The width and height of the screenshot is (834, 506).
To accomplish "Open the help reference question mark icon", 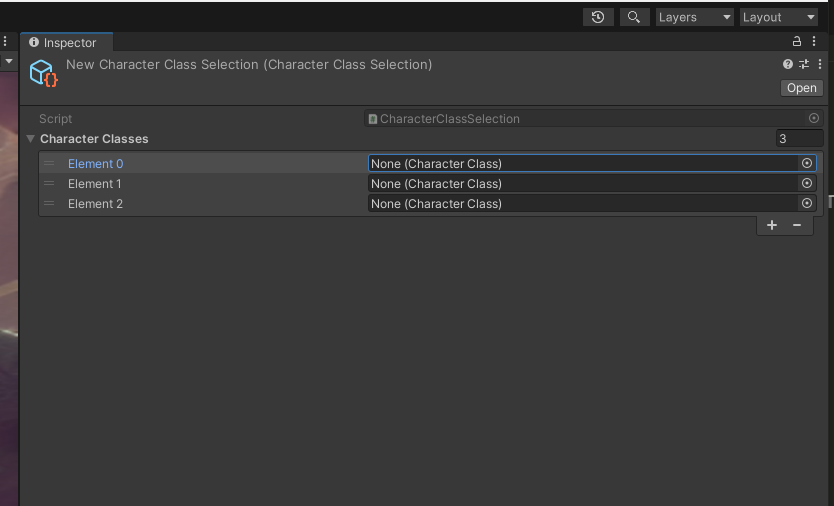I will click(788, 64).
